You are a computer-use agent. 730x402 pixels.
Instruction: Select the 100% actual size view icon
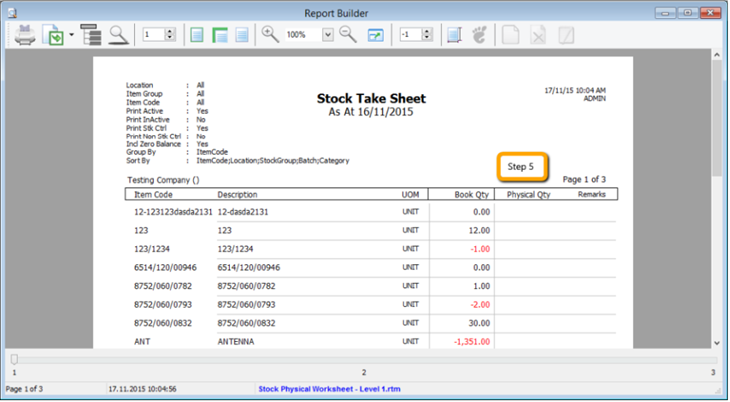(x=241, y=35)
